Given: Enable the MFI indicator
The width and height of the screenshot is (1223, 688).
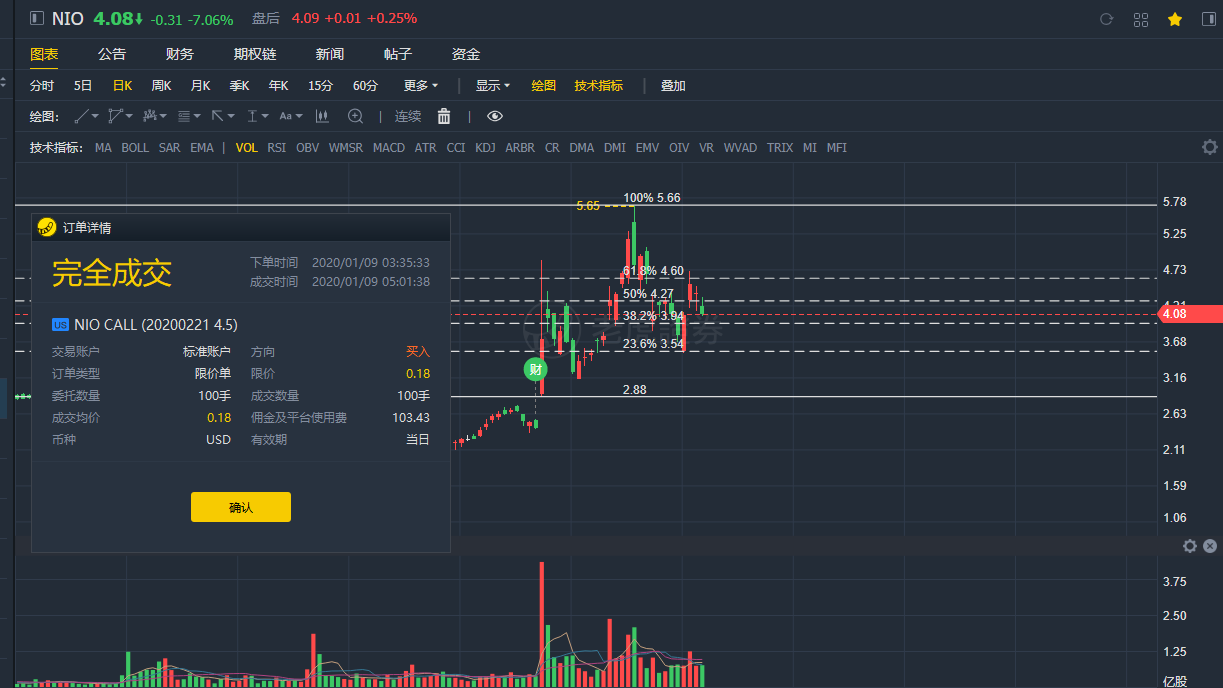Looking at the screenshot, I should (x=837, y=147).
